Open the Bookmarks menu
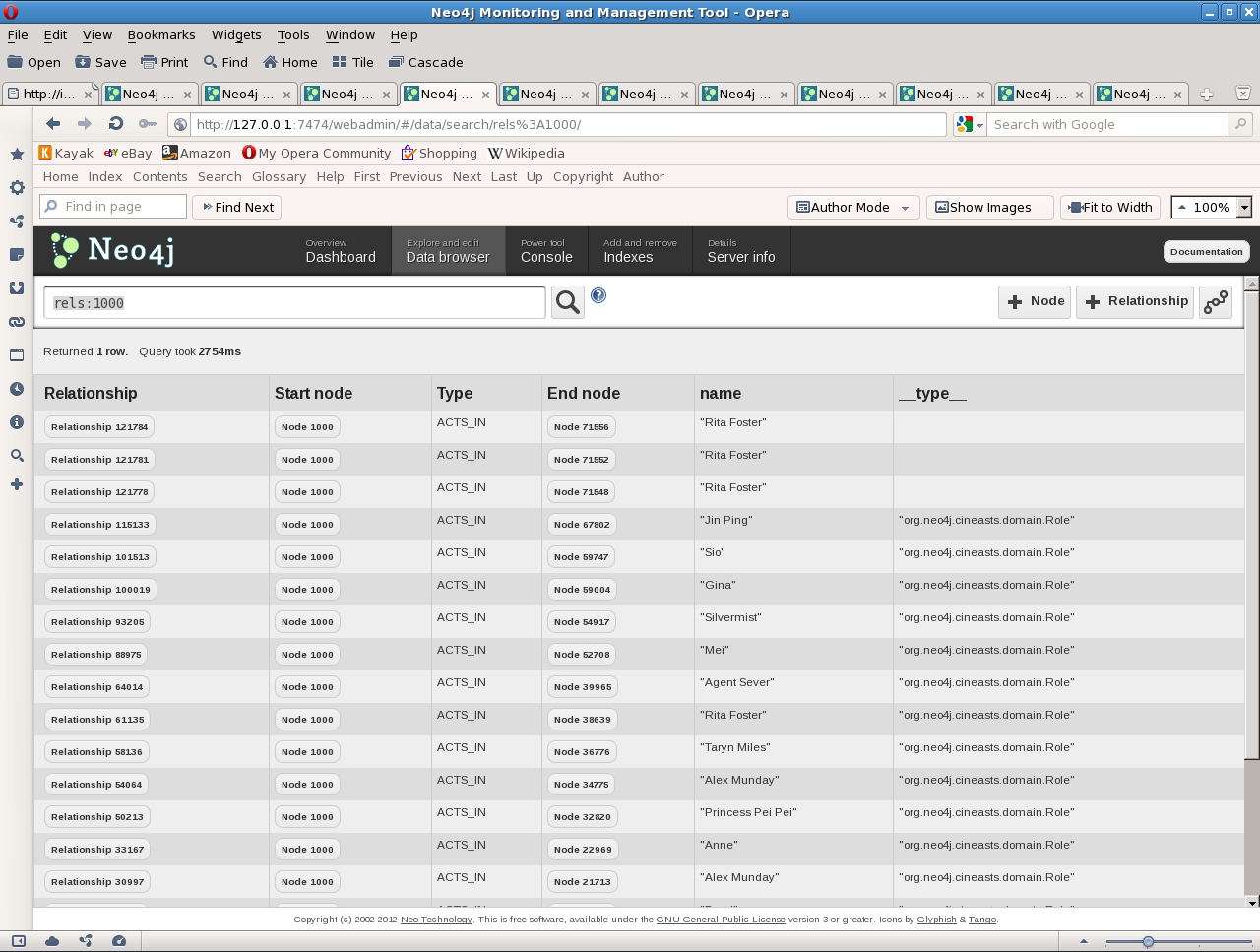 click(x=161, y=34)
